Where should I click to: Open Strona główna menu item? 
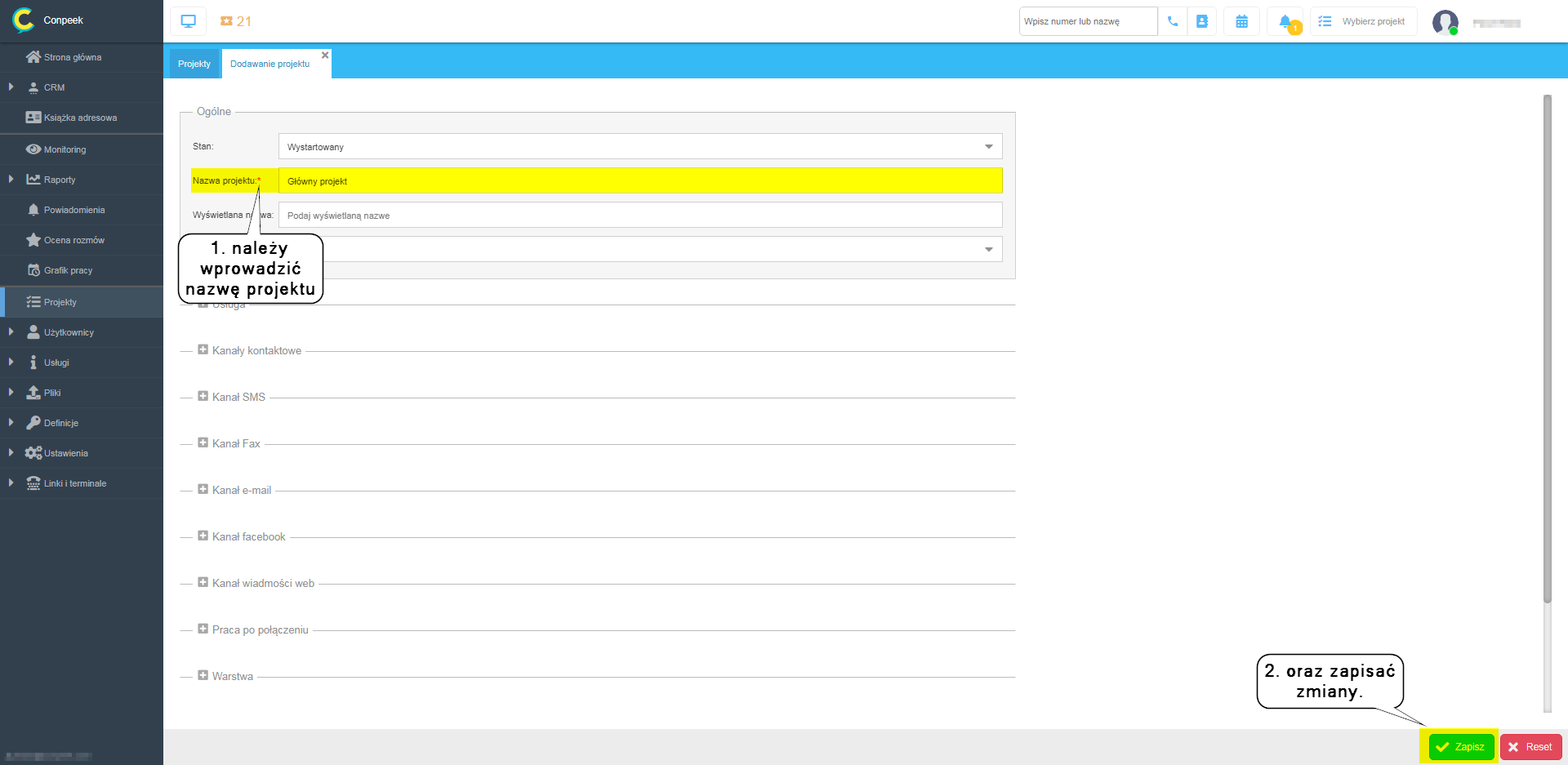82,57
